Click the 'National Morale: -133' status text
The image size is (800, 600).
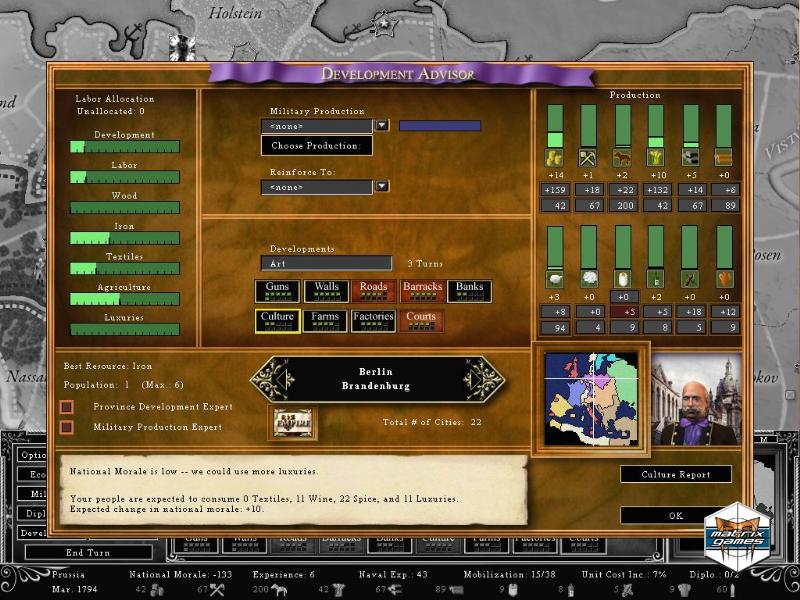coord(181,574)
